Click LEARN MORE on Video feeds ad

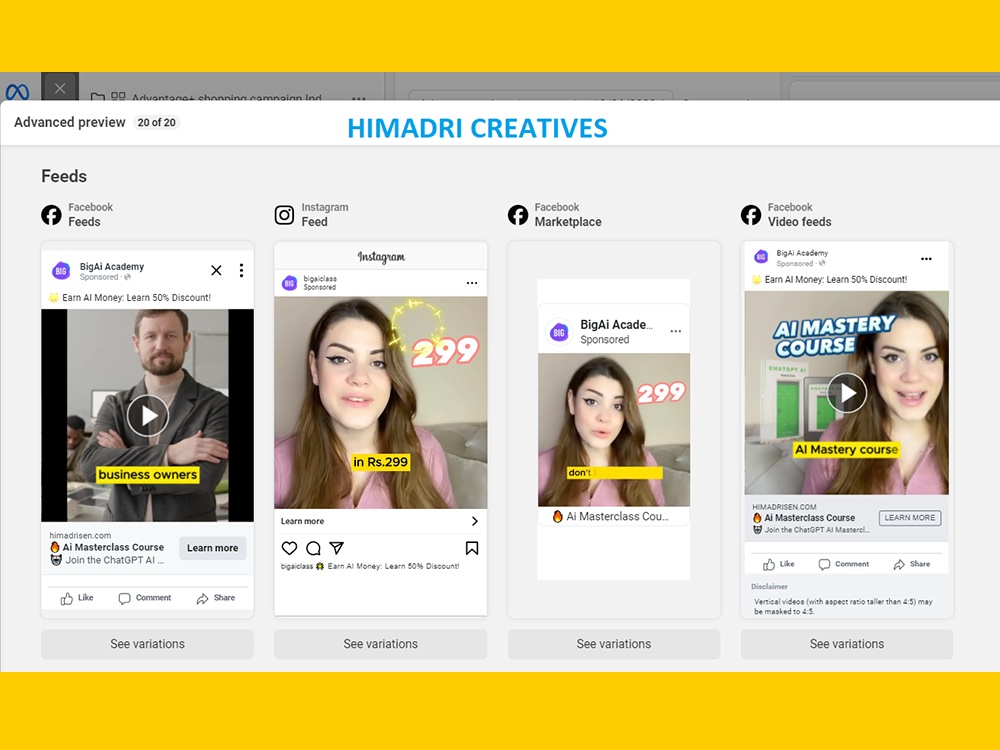coord(909,518)
